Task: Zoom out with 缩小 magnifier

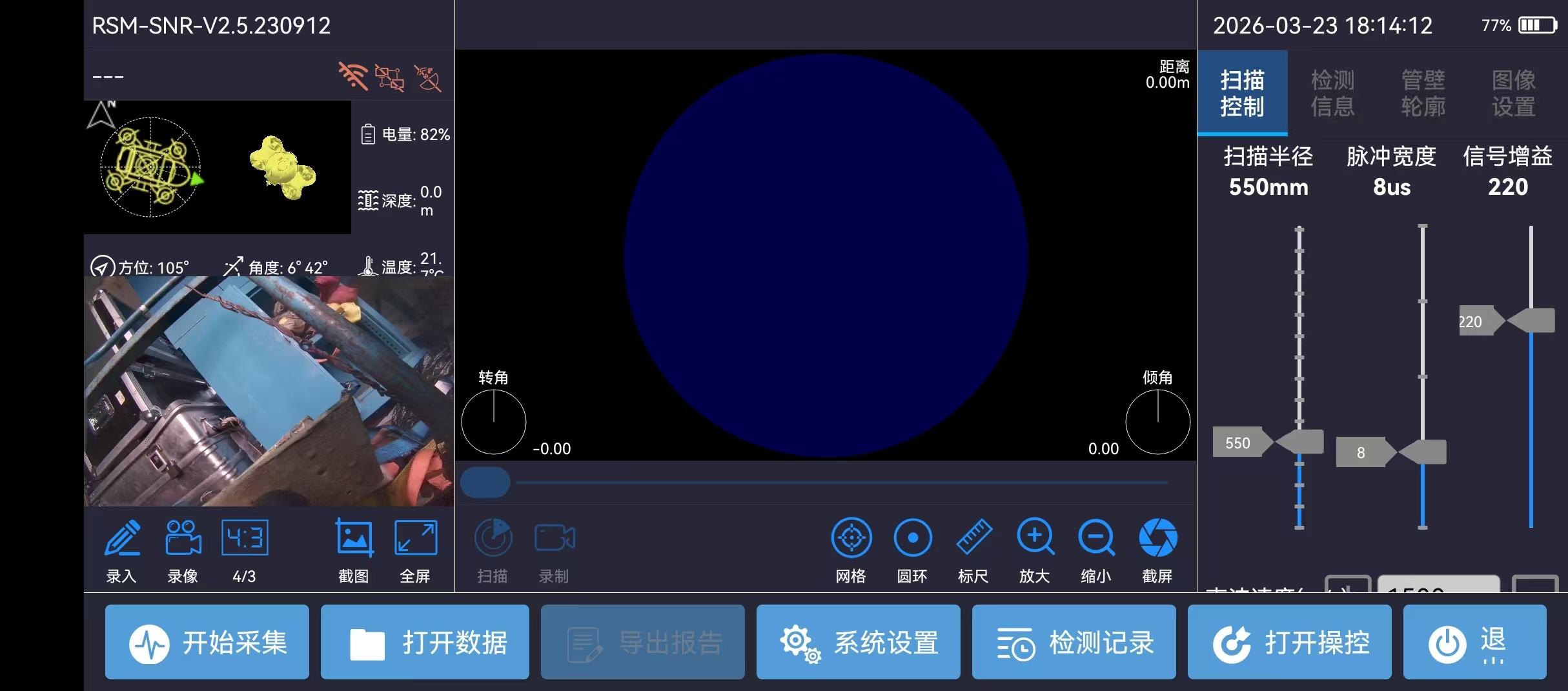Action: (1096, 538)
